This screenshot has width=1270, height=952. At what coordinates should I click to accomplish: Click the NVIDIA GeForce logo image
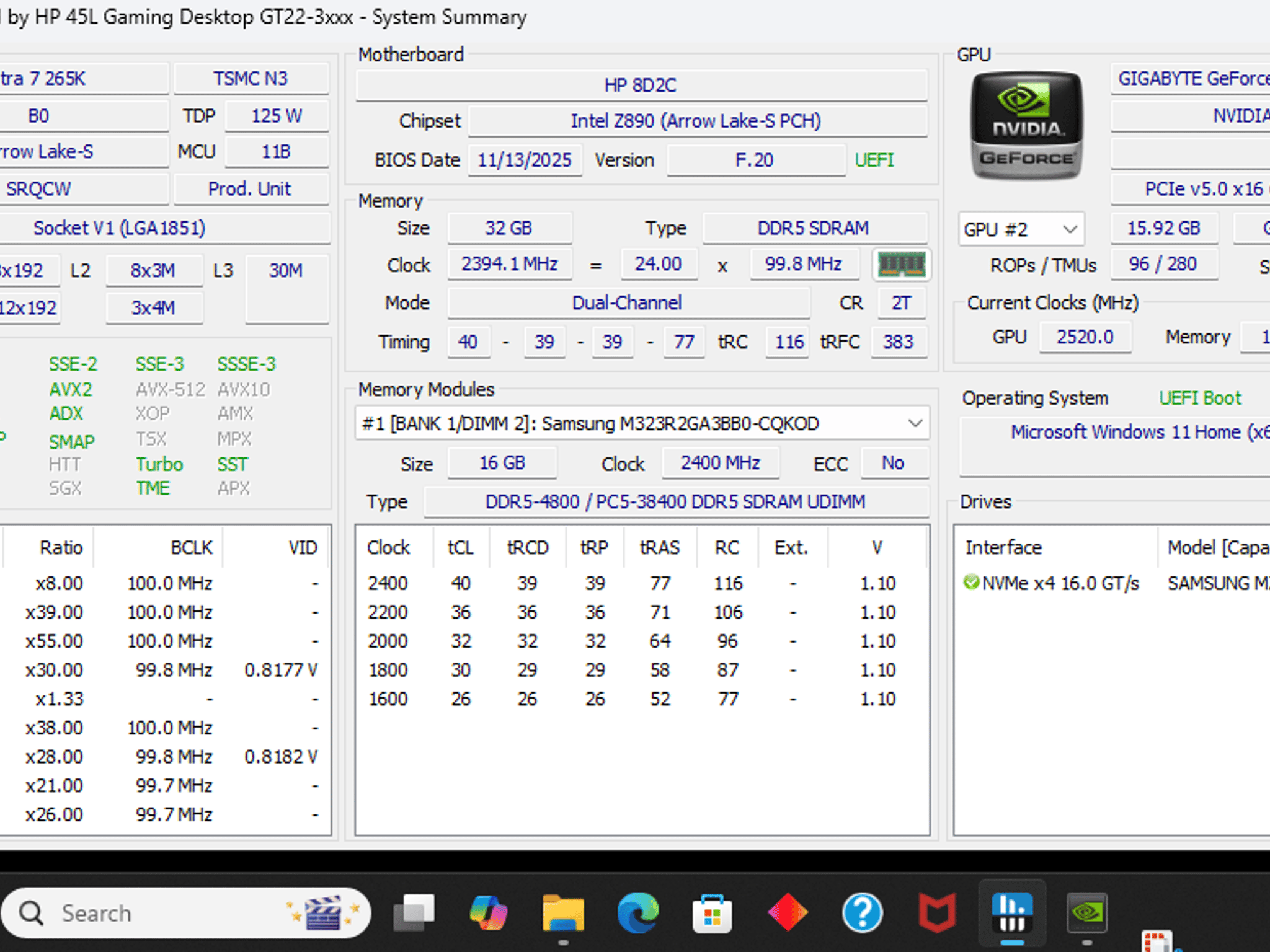[1026, 126]
